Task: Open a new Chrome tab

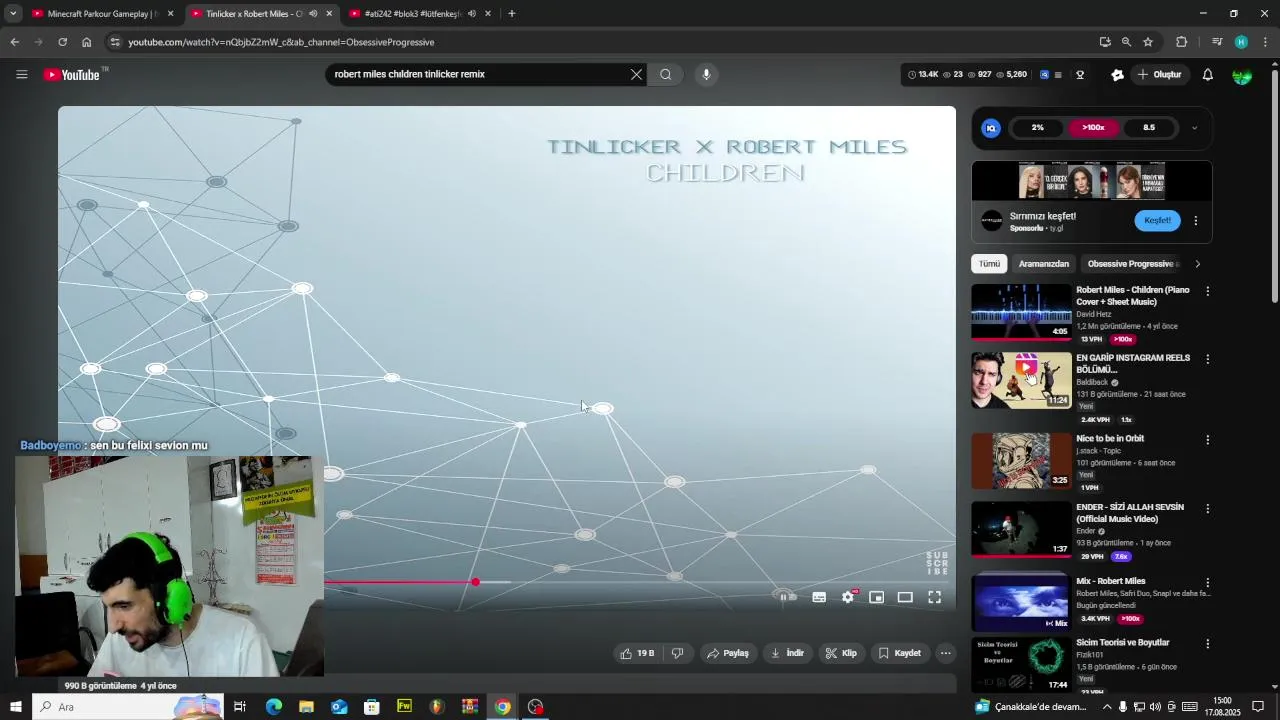Action: coord(512,14)
